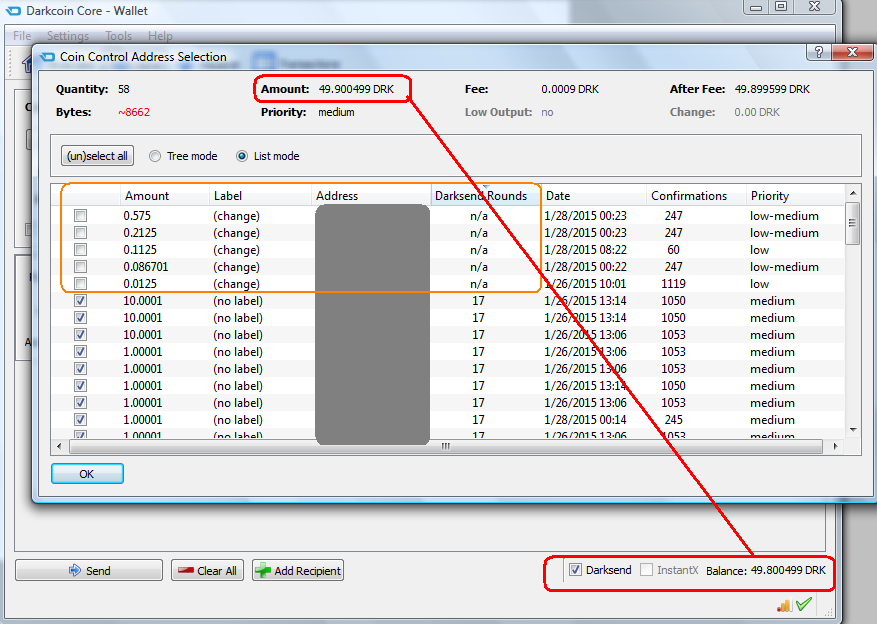Click confirmations value 60

point(673,249)
